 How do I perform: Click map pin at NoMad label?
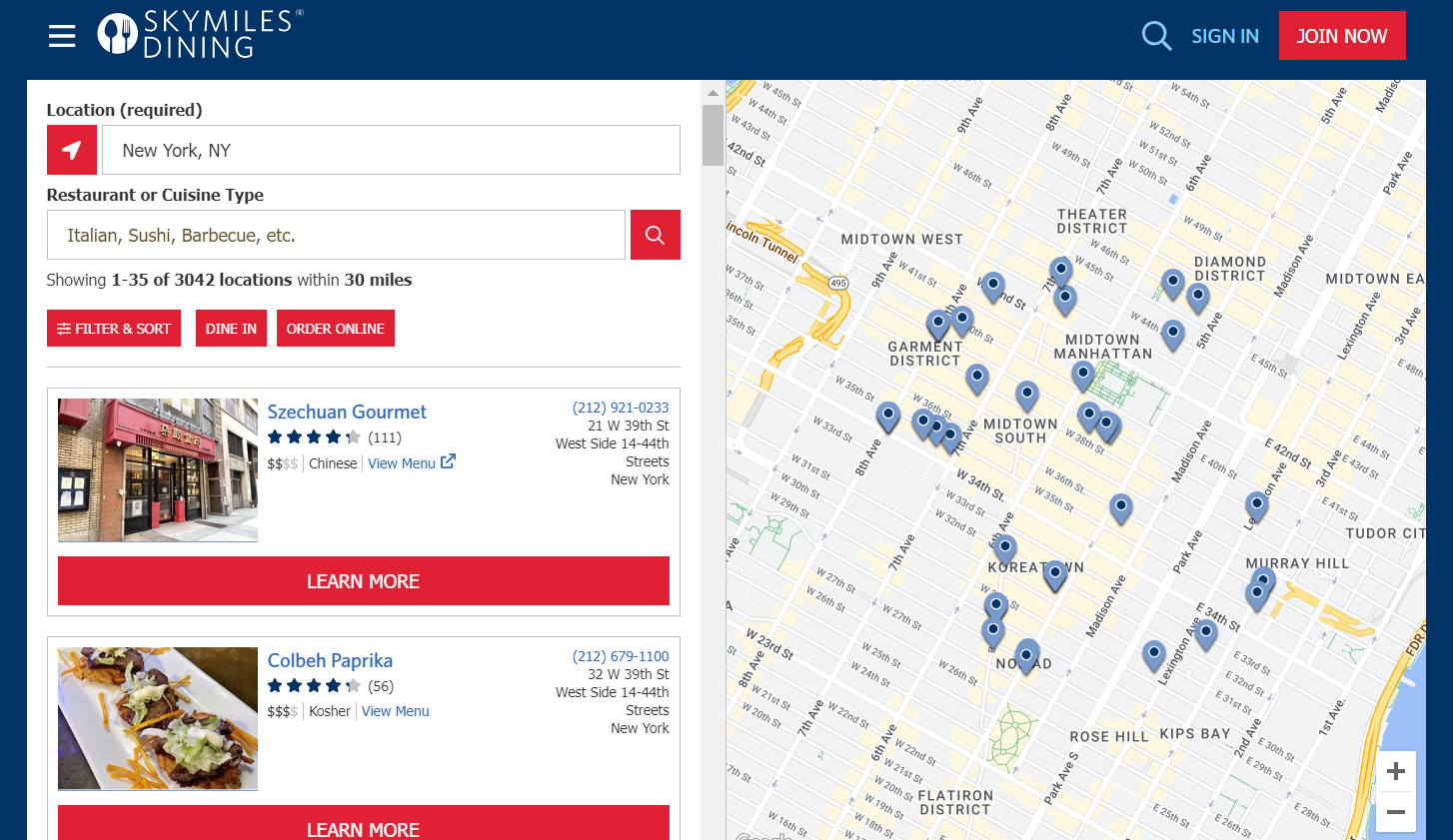pyautogui.click(x=1026, y=656)
